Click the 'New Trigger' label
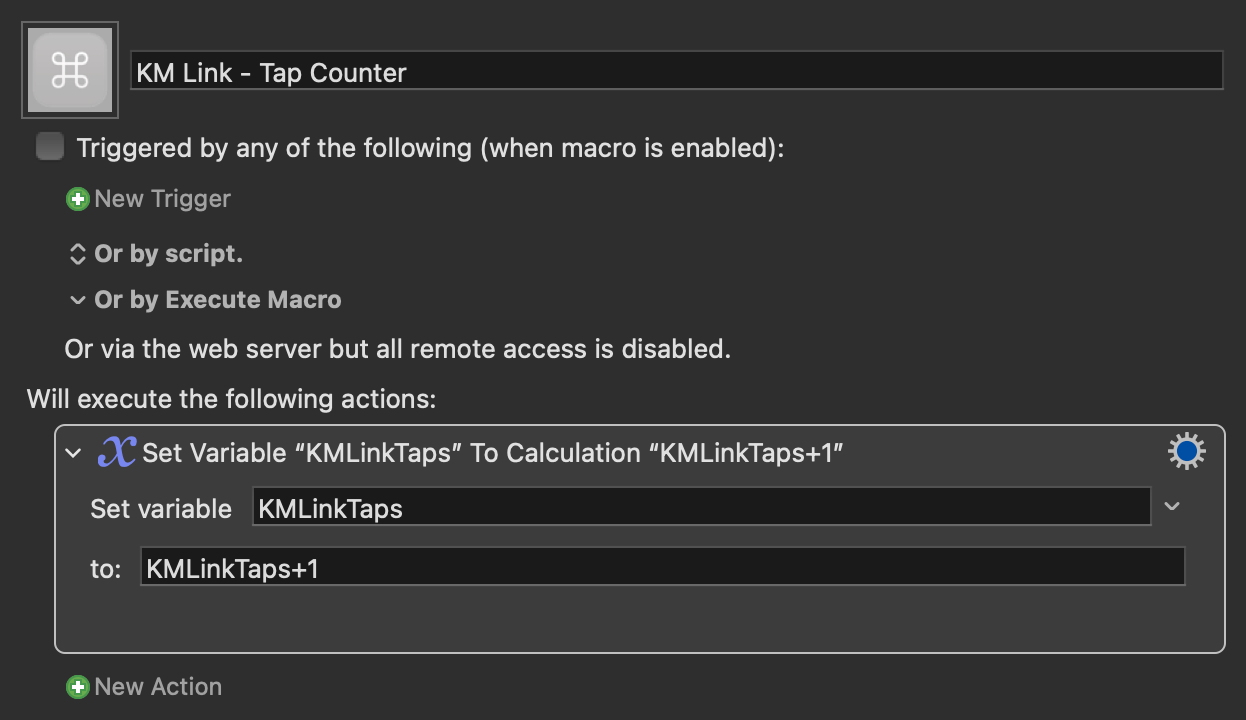 (x=163, y=199)
